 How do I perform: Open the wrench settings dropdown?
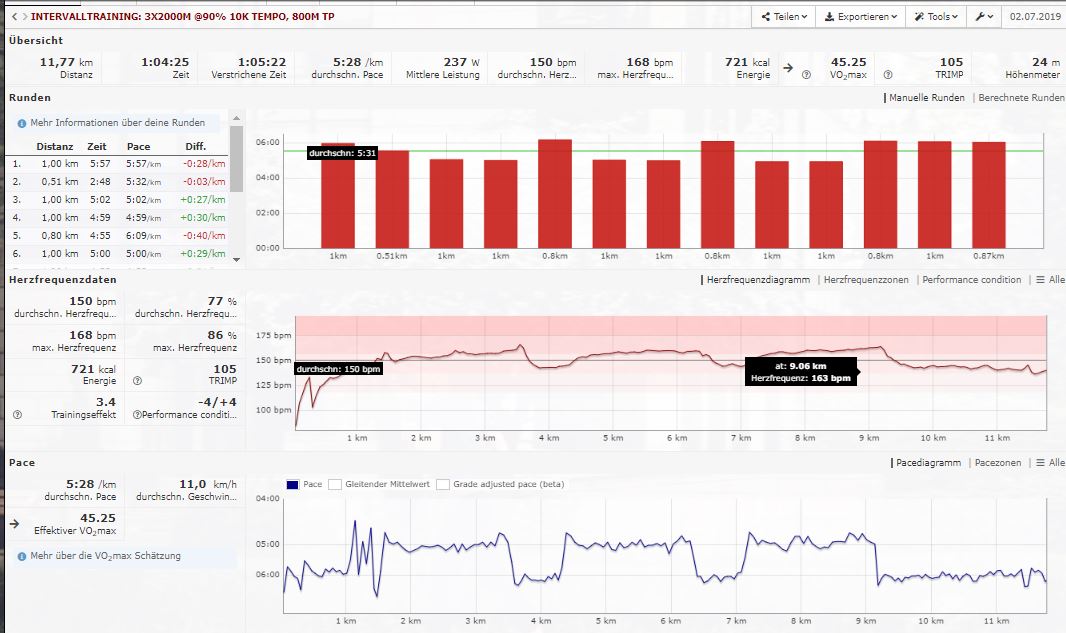click(983, 17)
